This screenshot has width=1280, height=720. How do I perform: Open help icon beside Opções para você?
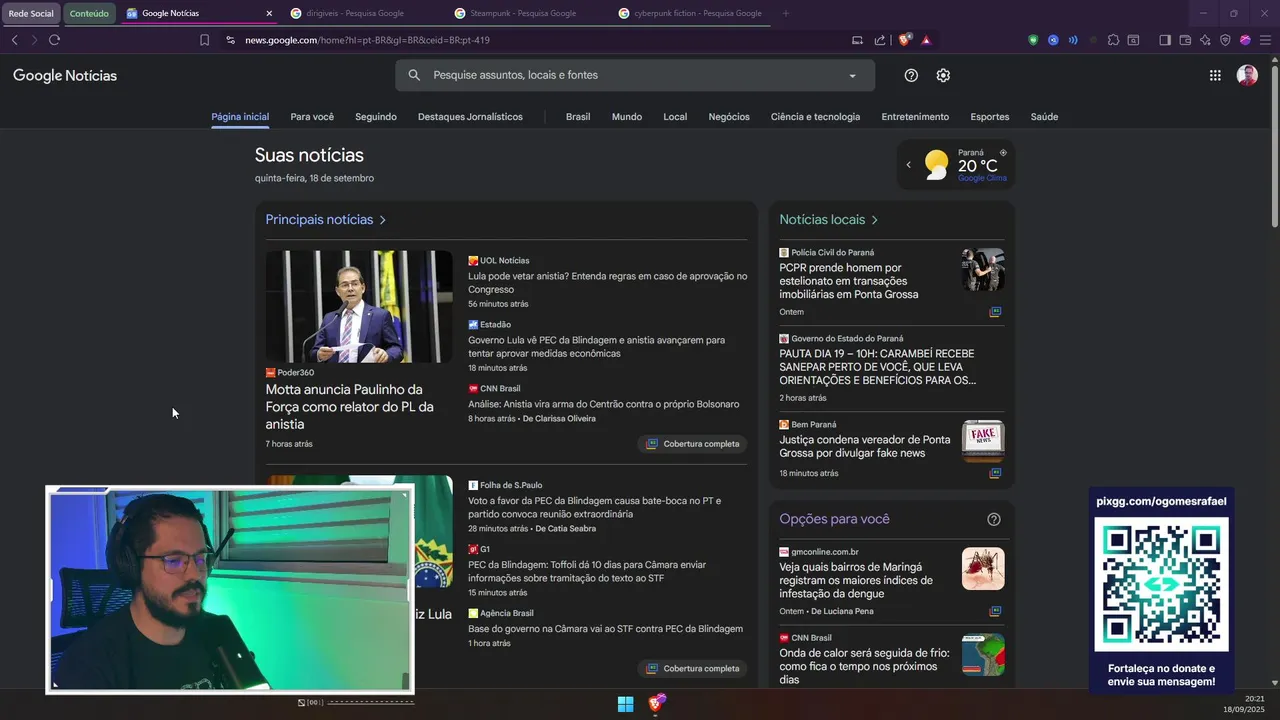click(x=994, y=519)
